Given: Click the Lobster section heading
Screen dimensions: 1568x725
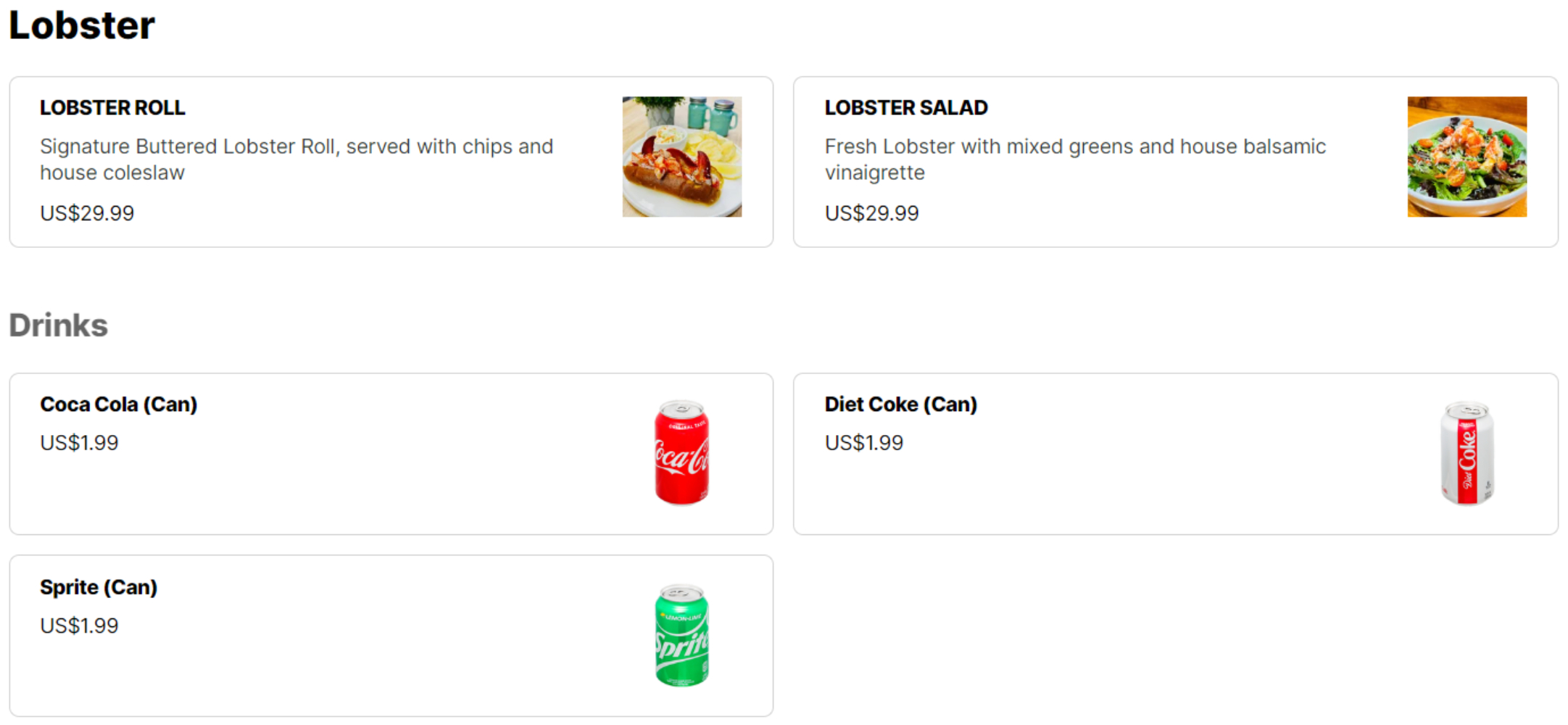Looking at the screenshot, I should (x=81, y=25).
